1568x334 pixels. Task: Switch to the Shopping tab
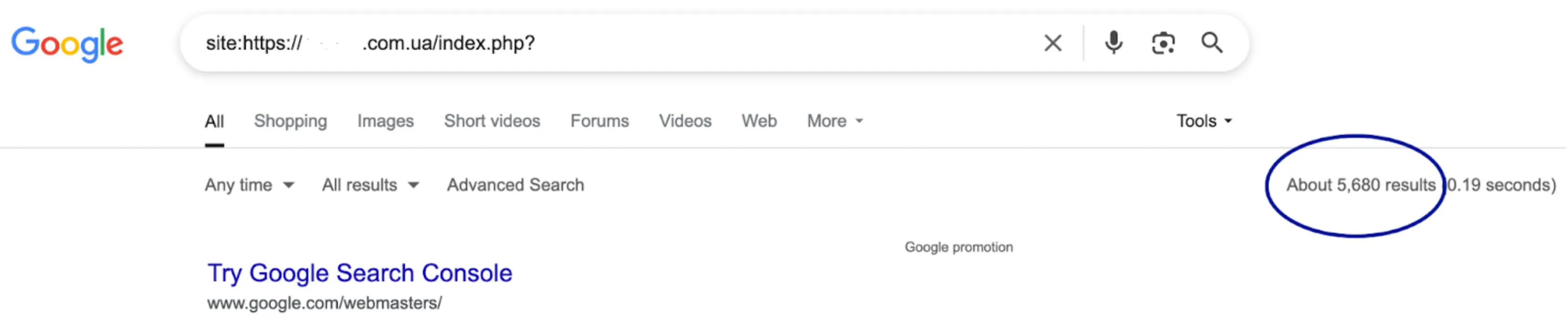coord(290,121)
